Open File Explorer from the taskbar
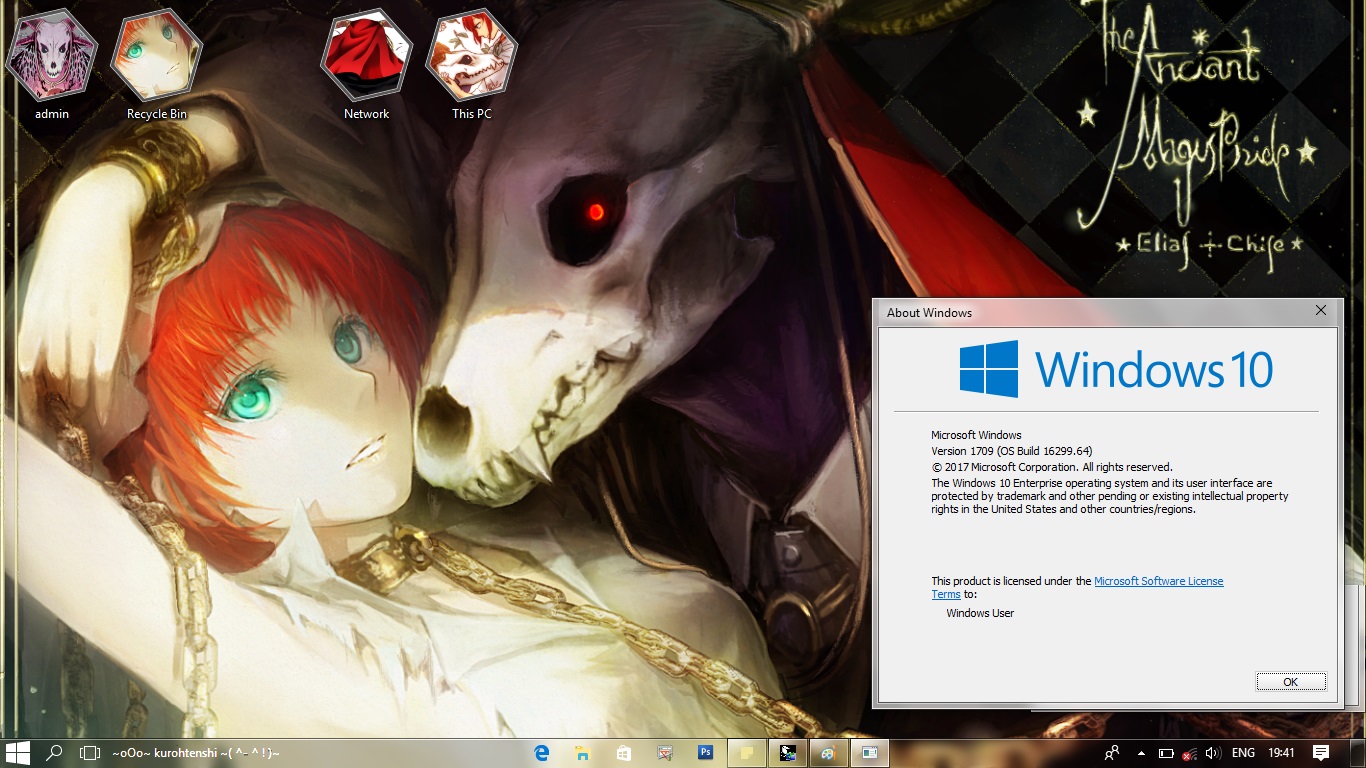 click(583, 753)
